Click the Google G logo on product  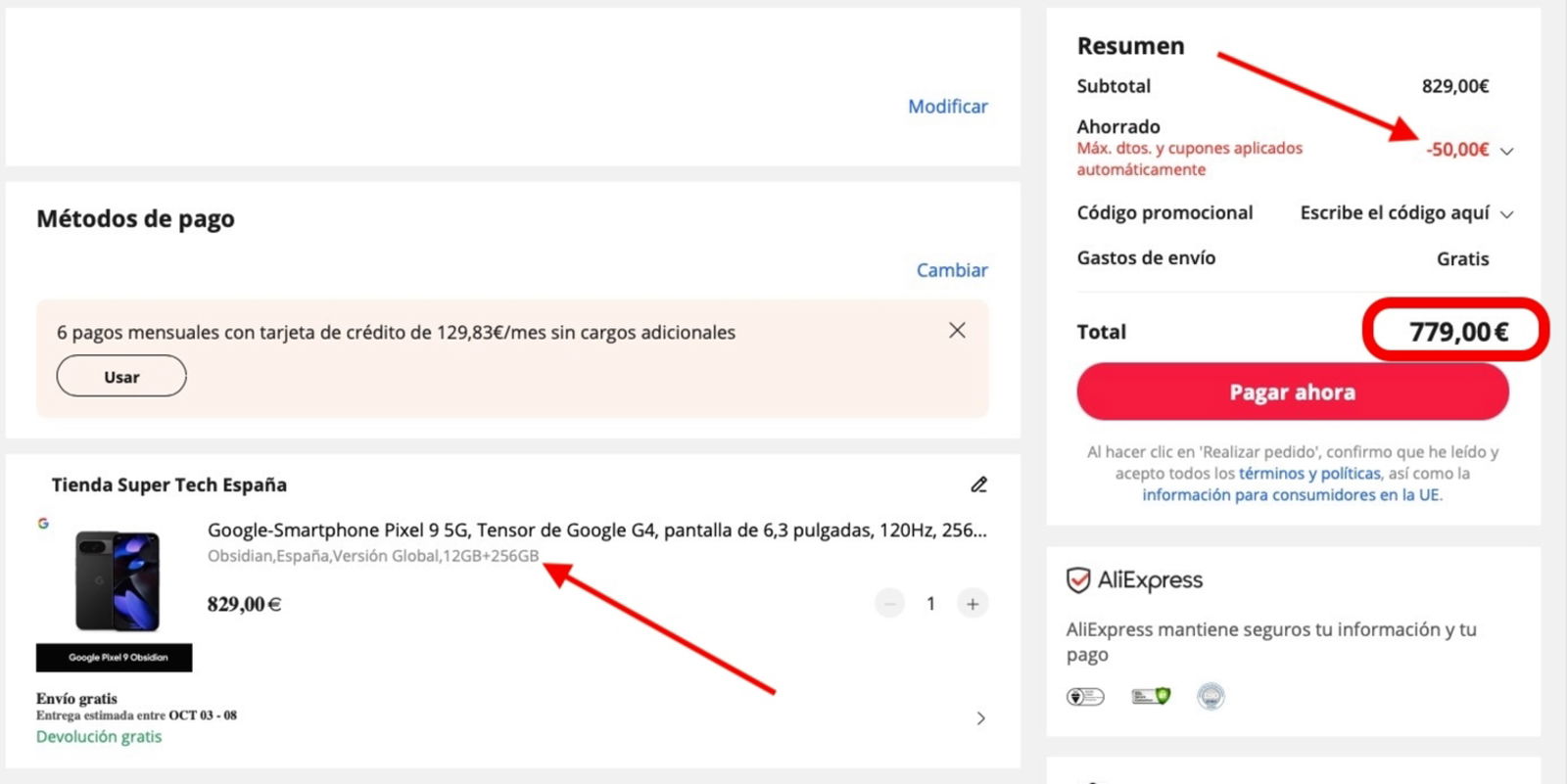(x=43, y=524)
